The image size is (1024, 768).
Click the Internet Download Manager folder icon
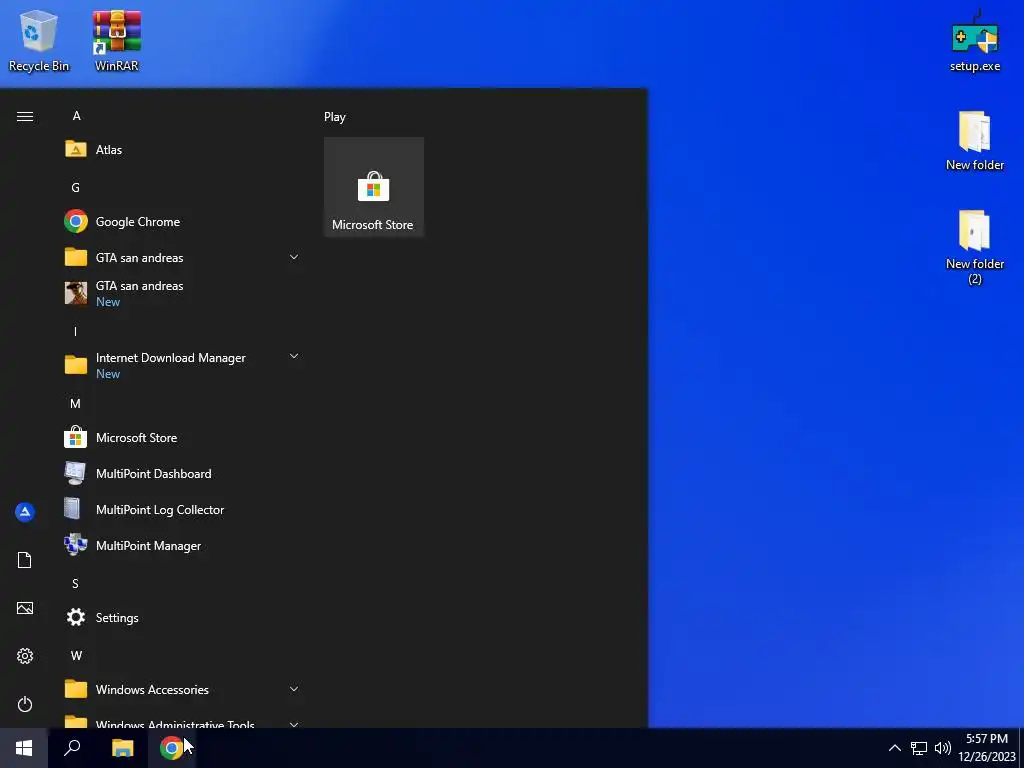[76, 364]
